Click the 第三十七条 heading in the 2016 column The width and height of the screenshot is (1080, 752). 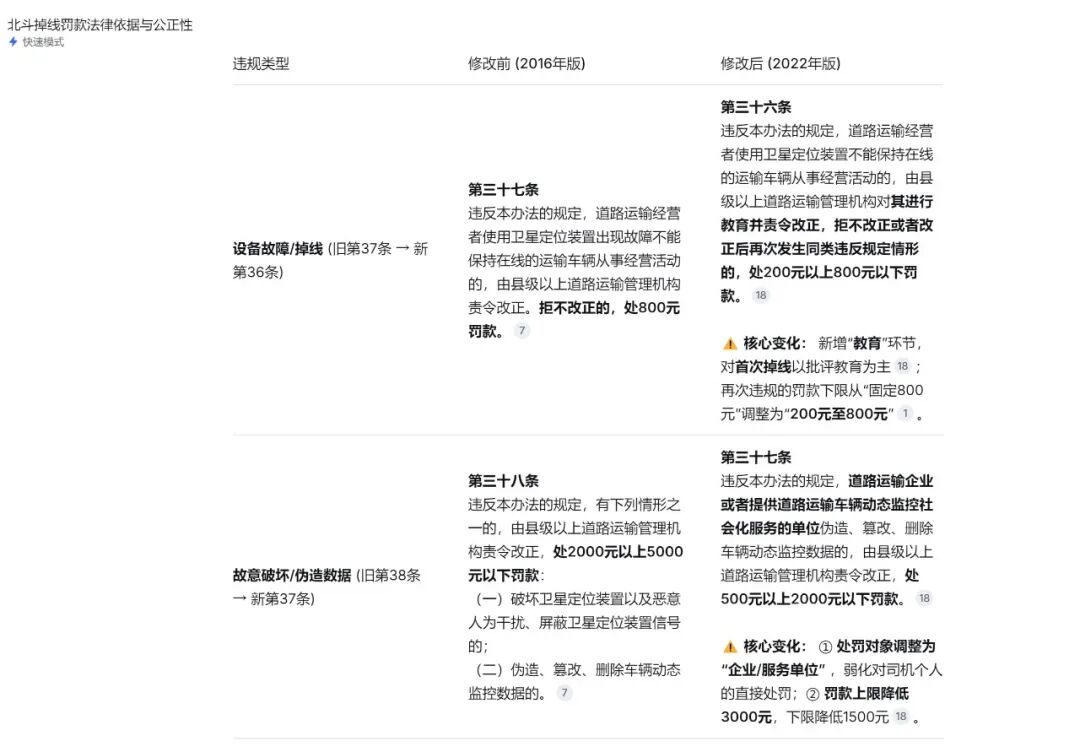coord(503,189)
